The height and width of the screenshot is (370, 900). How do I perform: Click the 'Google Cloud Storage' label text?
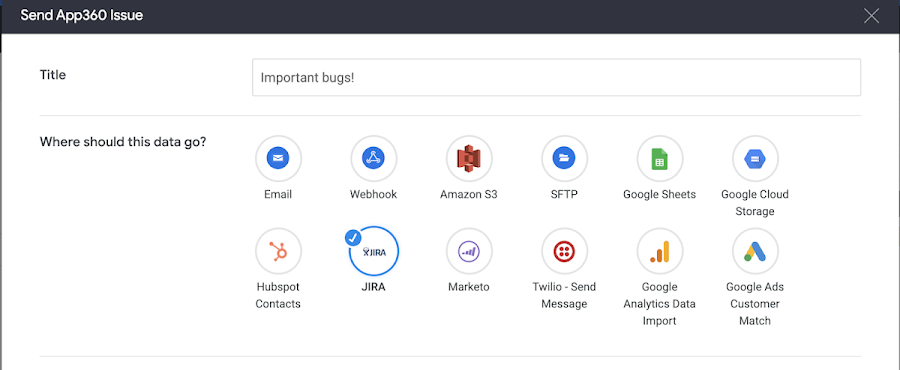pyautogui.click(x=755, y=203)
